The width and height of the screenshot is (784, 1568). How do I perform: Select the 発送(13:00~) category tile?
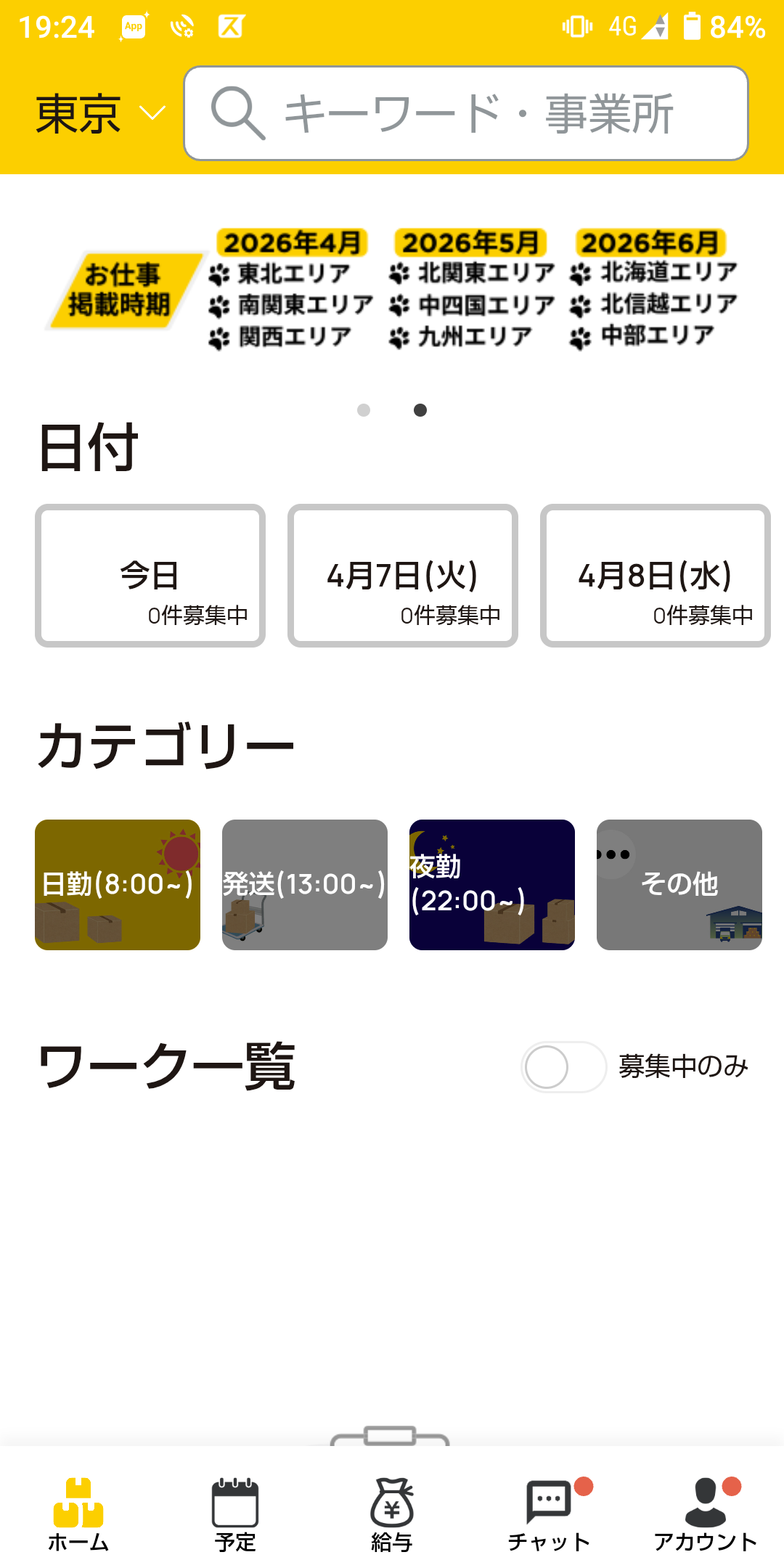click(x=305, y=885)
